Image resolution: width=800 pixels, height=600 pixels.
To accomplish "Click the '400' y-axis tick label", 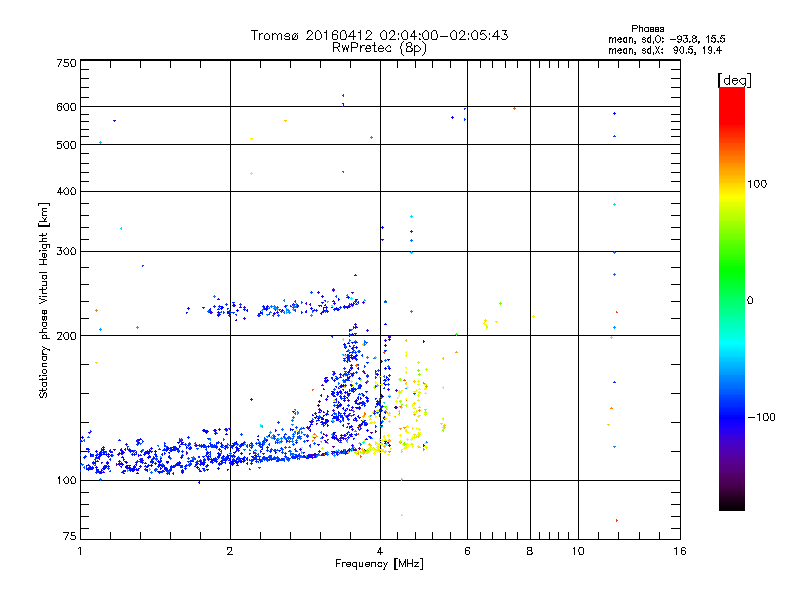I will [x=67, y=192].
